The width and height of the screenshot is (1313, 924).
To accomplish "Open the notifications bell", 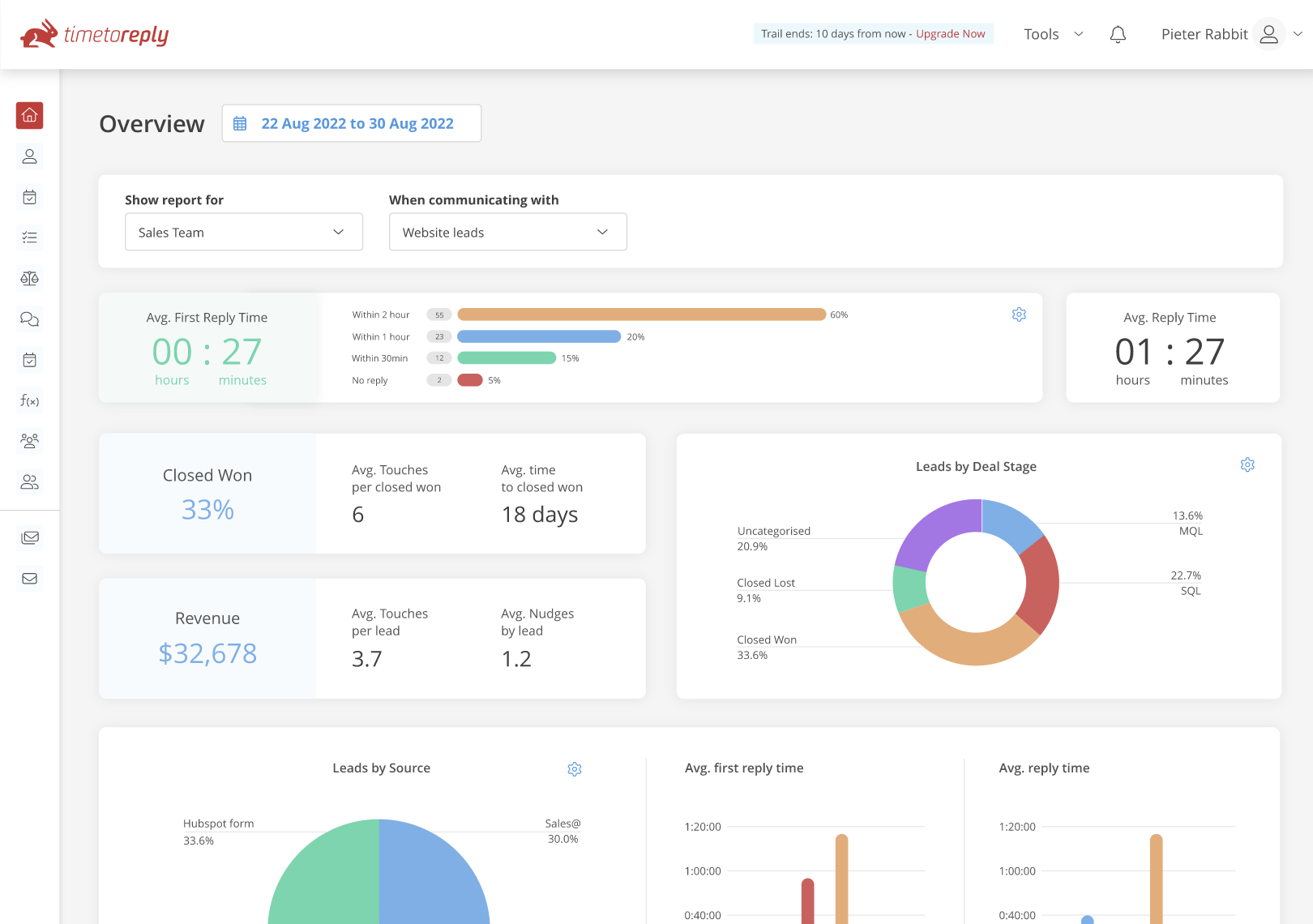I will [x=1118, y=34].
